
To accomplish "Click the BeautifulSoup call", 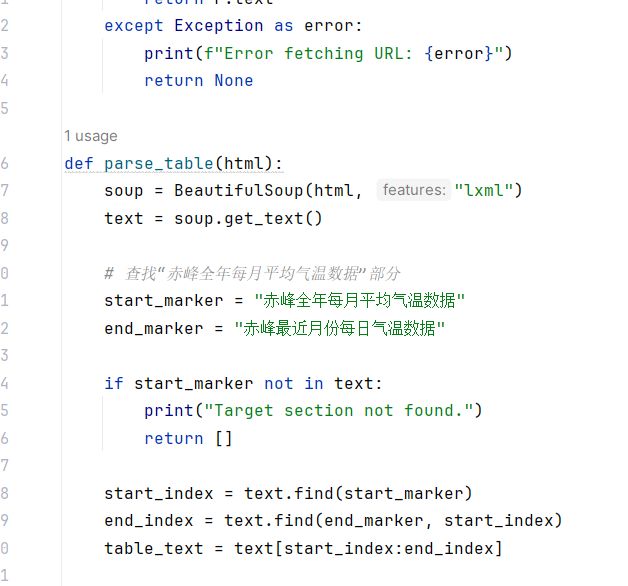I will click(348, 190).
